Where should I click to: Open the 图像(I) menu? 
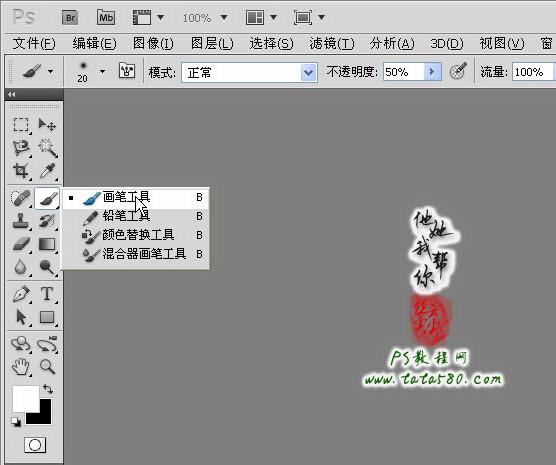[153, 44]
